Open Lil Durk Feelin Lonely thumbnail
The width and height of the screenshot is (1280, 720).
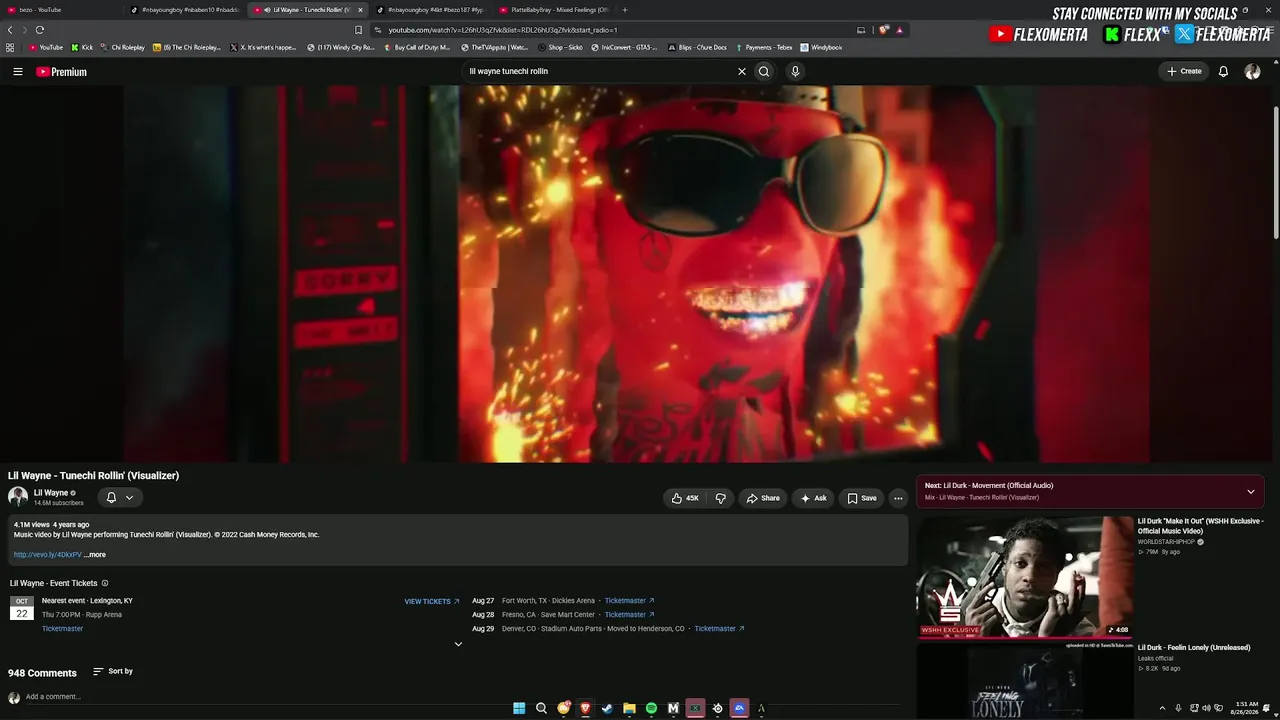click(x=1025, y=681)
